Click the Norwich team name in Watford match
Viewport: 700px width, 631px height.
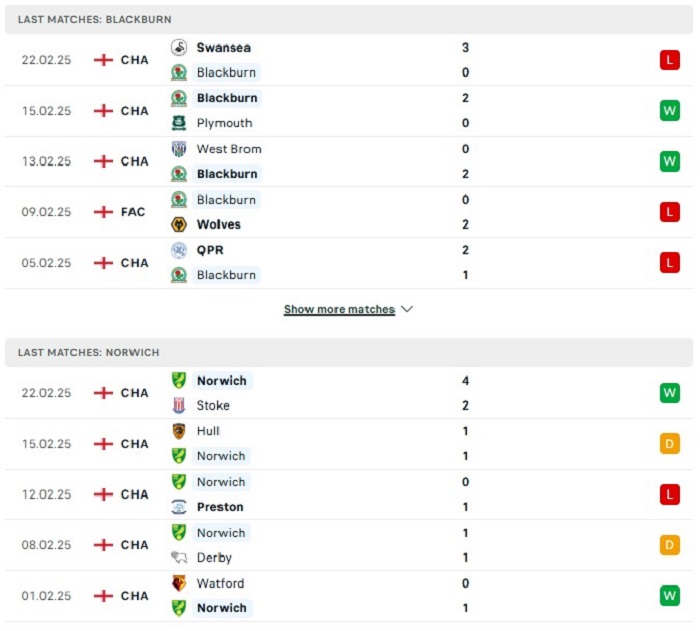point(222,608)
